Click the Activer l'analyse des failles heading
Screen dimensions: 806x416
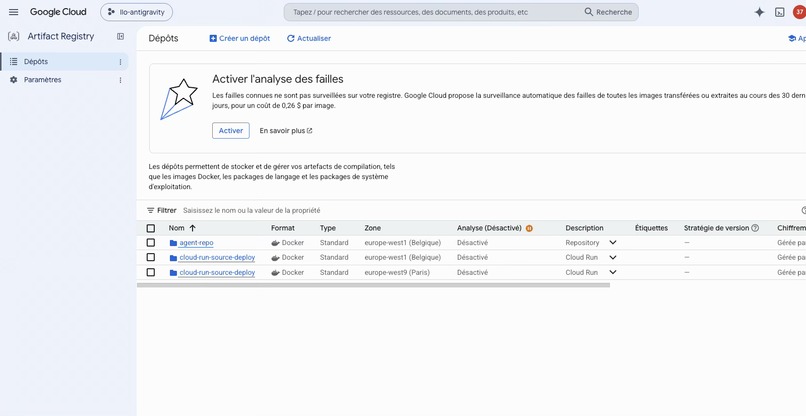click(x=278, y=79)
